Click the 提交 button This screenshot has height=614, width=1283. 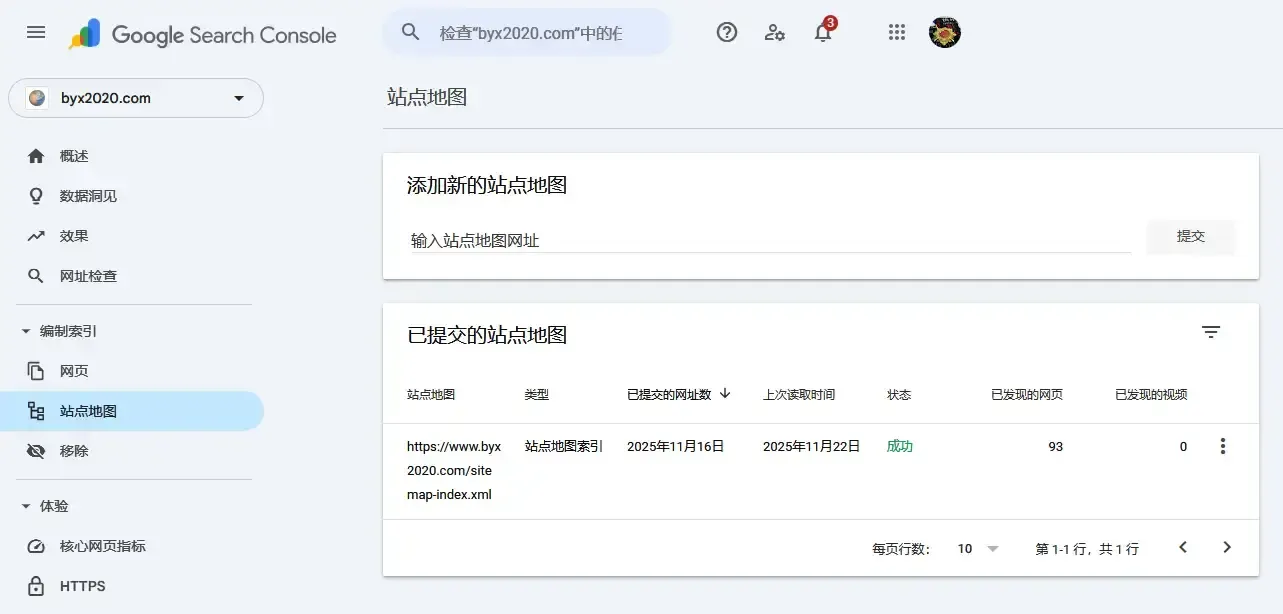point(1190,237)
